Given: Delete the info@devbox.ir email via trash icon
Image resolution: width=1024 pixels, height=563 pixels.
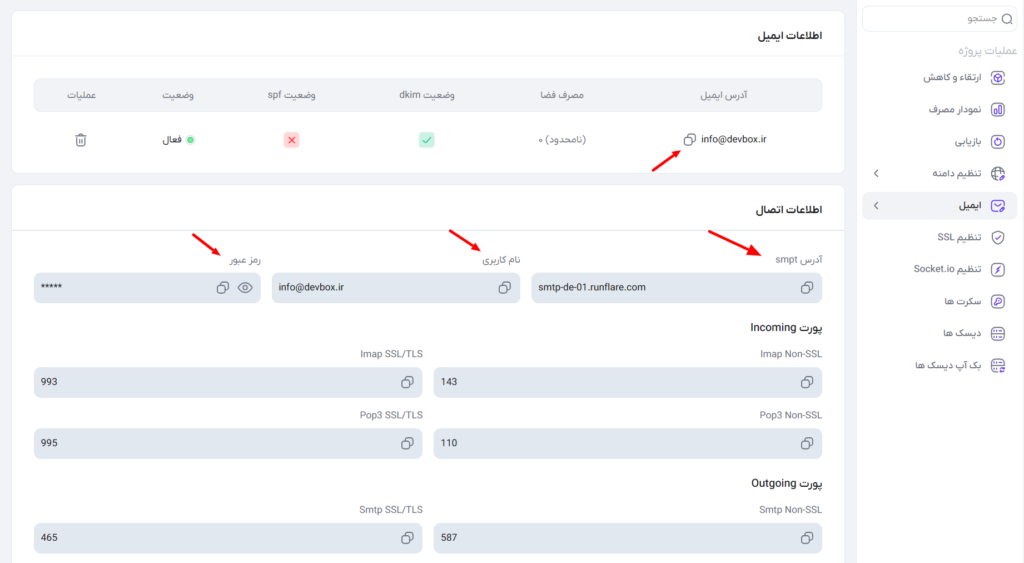Looking at the screenshot, I should point(80,140).
